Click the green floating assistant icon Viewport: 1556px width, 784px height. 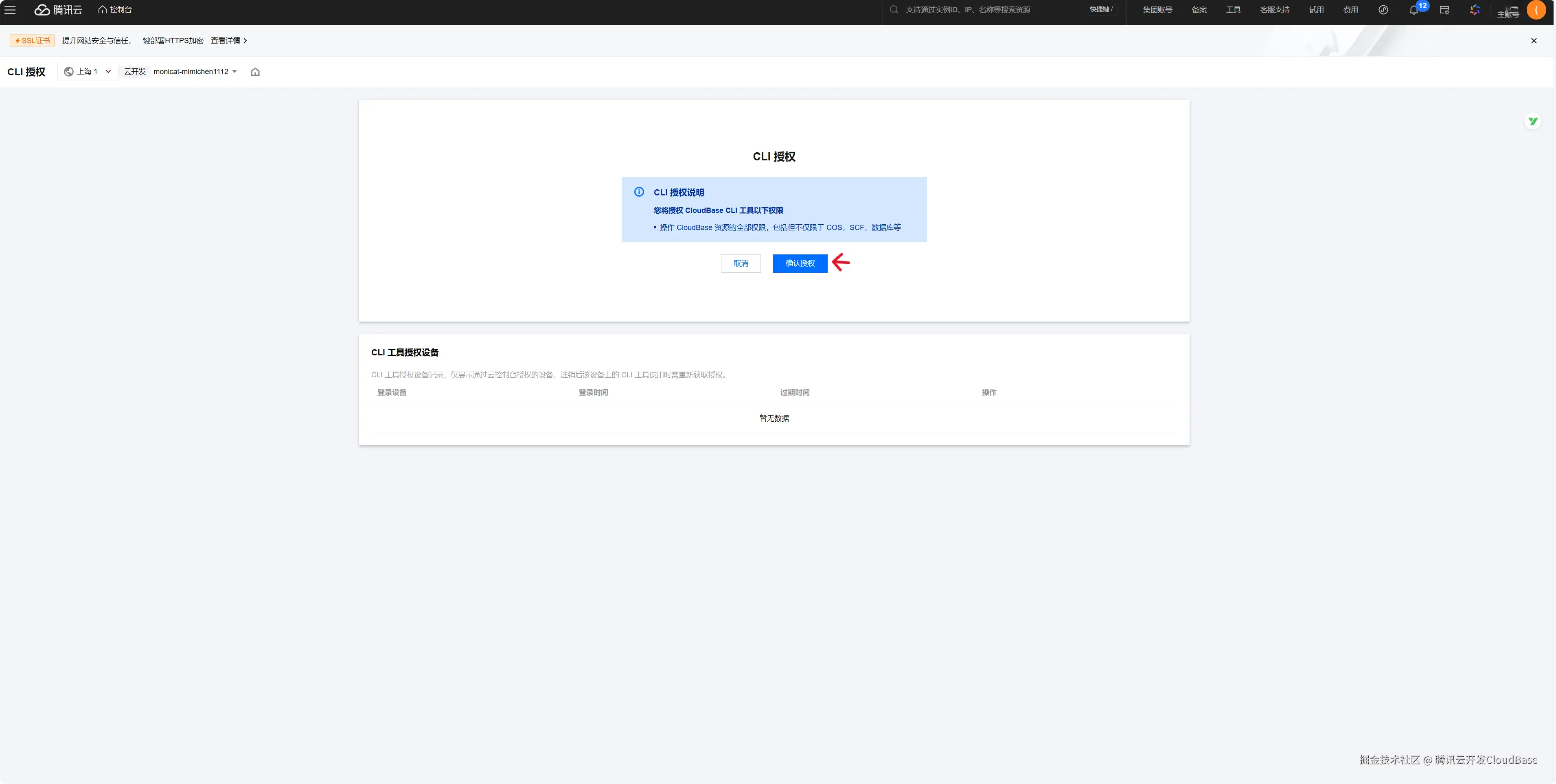click(x=1532, y=121)
